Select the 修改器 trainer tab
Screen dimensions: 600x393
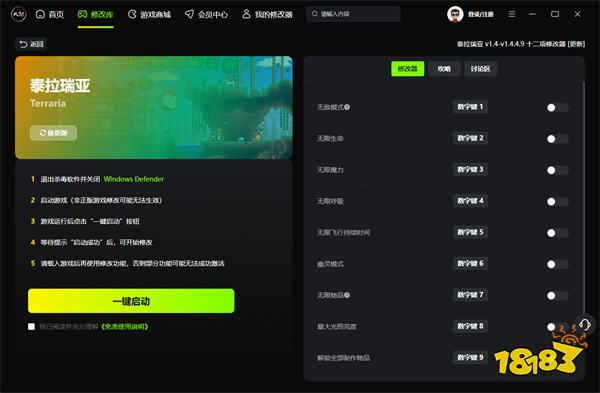(408, 69)
